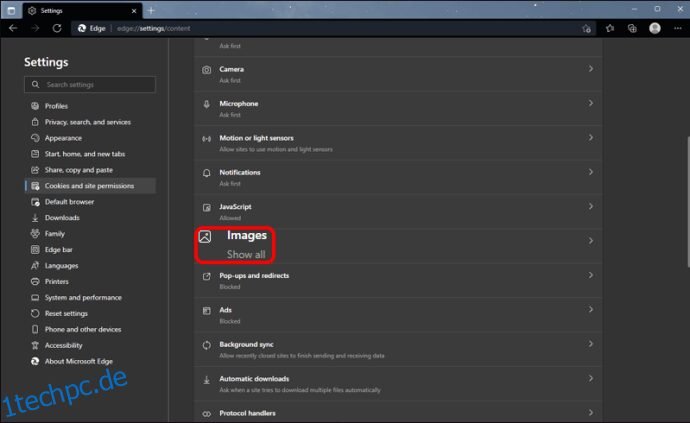This screenshot has width=690, height=423.
Task: Click the Microphone icon in permissions list
Action: (x=206, y=104)
